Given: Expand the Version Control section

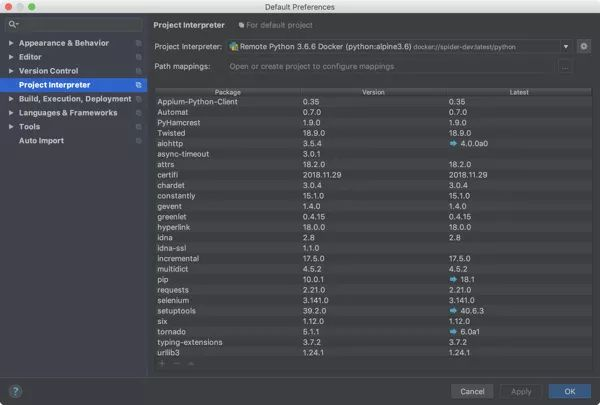Looking at the screenshot, I should [11, 71].
